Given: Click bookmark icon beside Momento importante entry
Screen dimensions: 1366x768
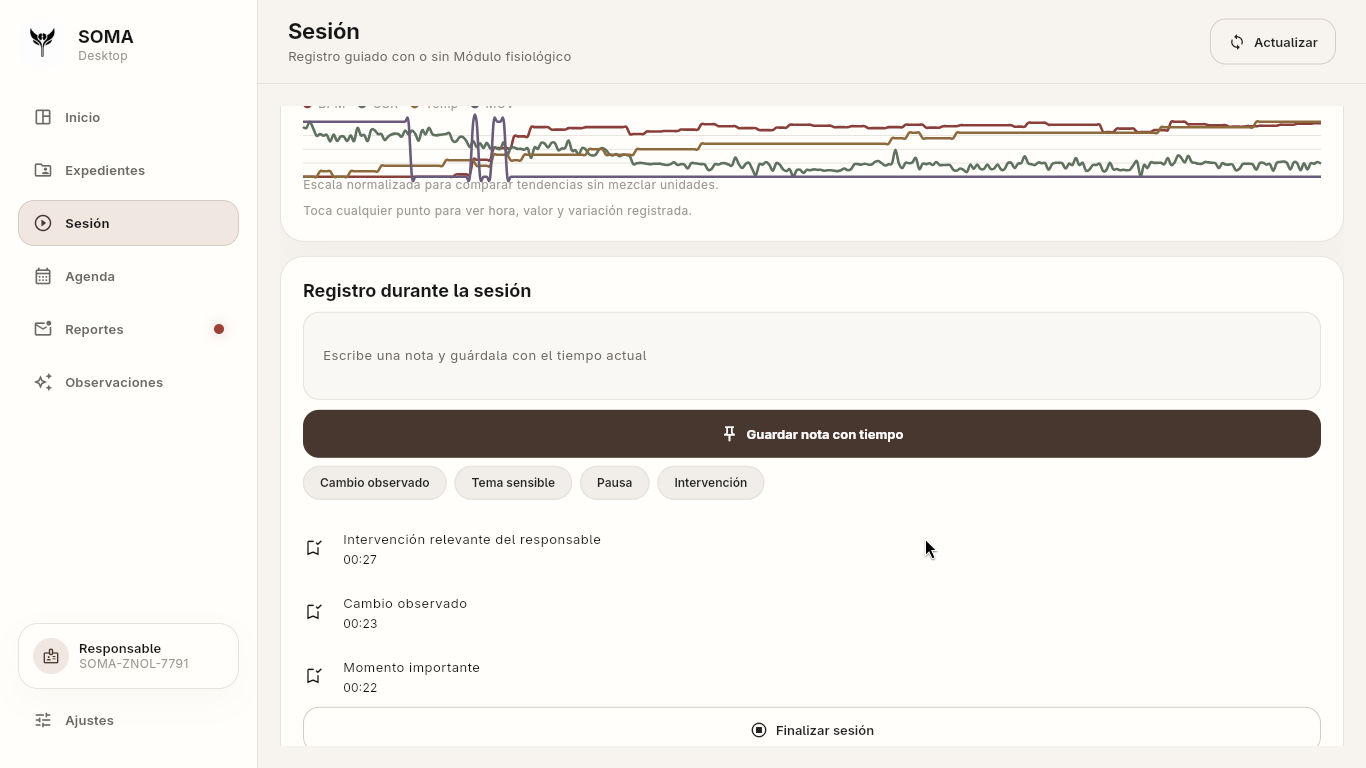Looking at the screenshot, I should (x=314, y=676).
